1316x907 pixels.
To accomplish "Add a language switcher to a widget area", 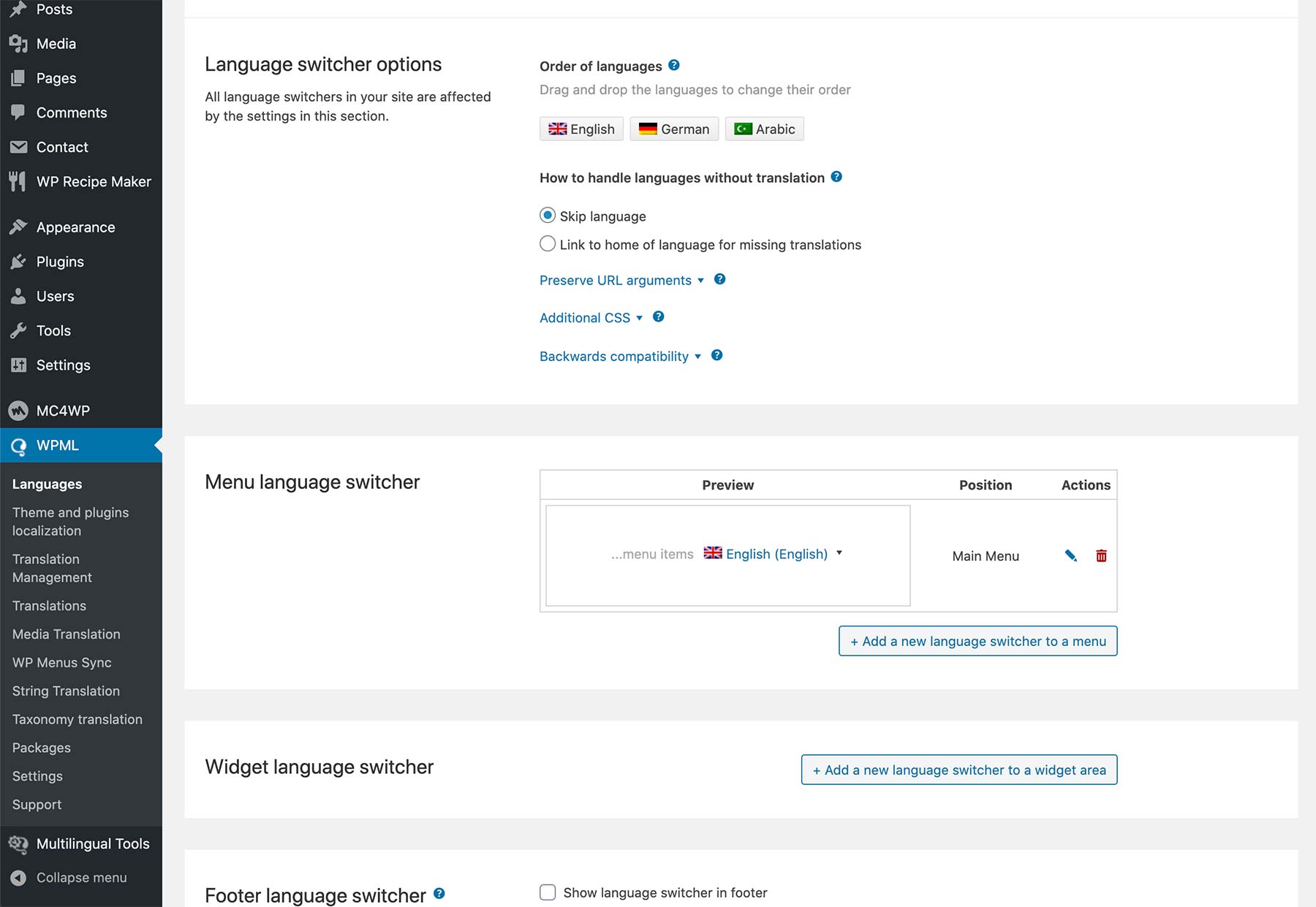I will 959,769.
